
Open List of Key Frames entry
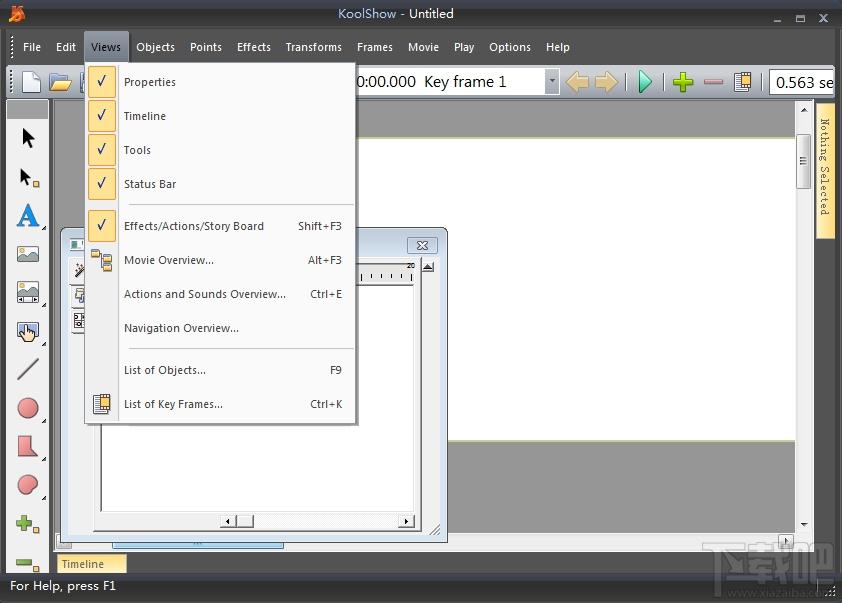(x=221, y=404)
